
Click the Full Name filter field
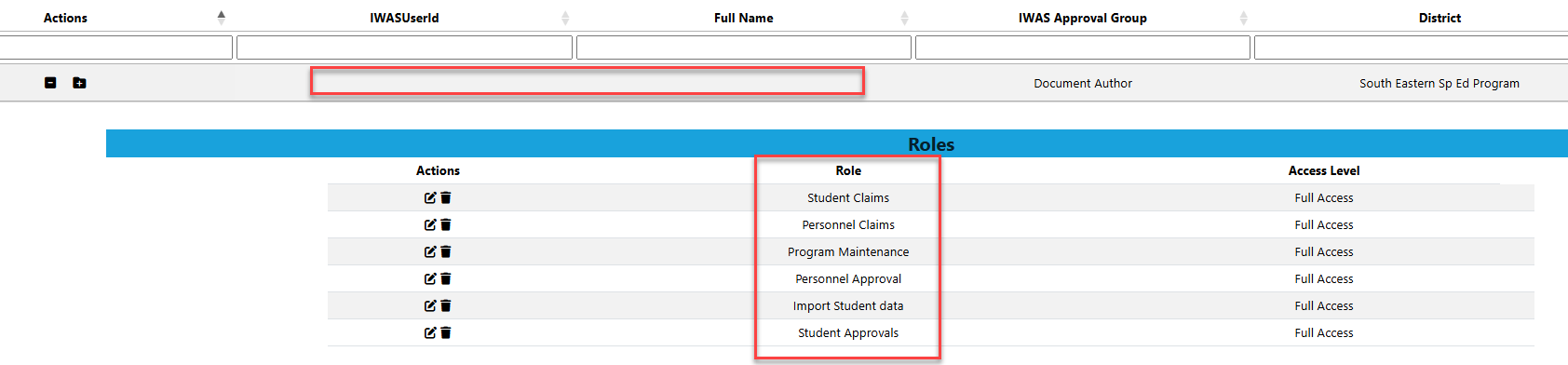click(744, 47)
